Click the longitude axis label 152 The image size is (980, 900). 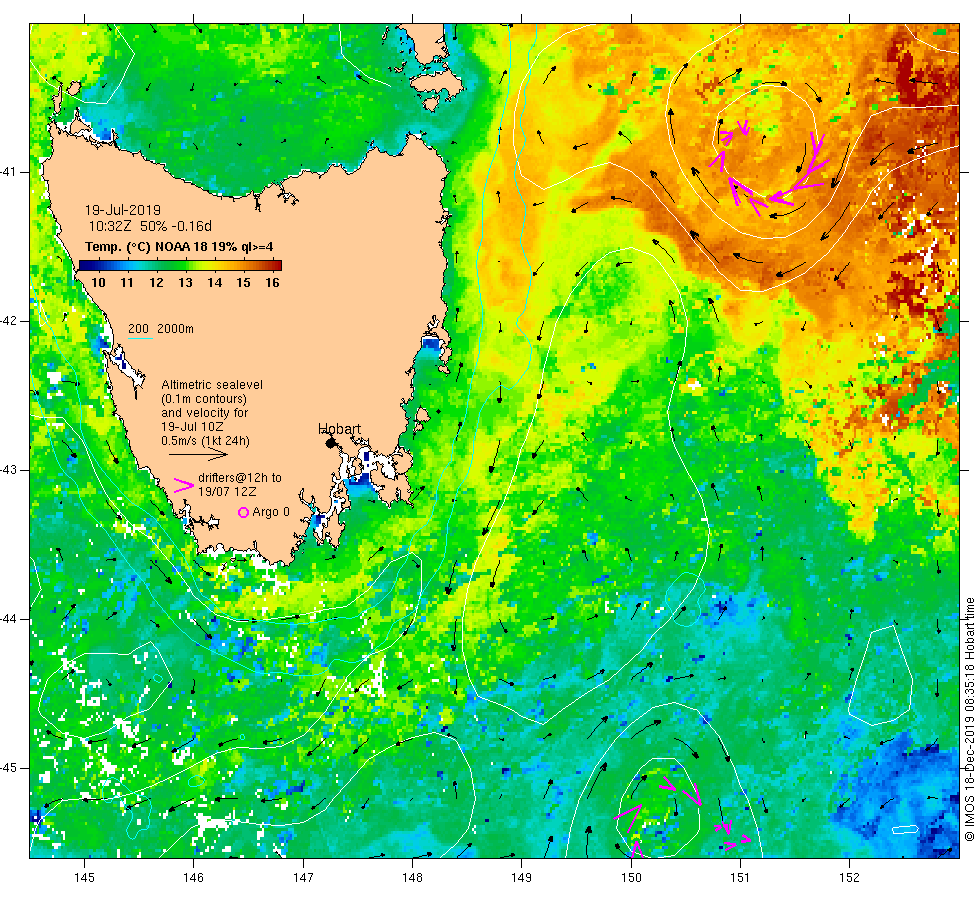click(x=849, y=878)
